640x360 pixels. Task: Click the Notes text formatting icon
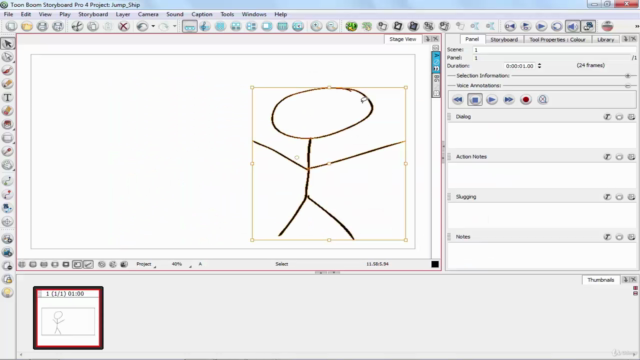(607, 237)
